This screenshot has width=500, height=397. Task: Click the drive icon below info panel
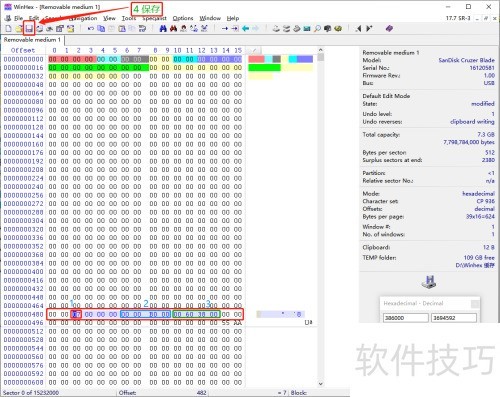pos(429,282)
